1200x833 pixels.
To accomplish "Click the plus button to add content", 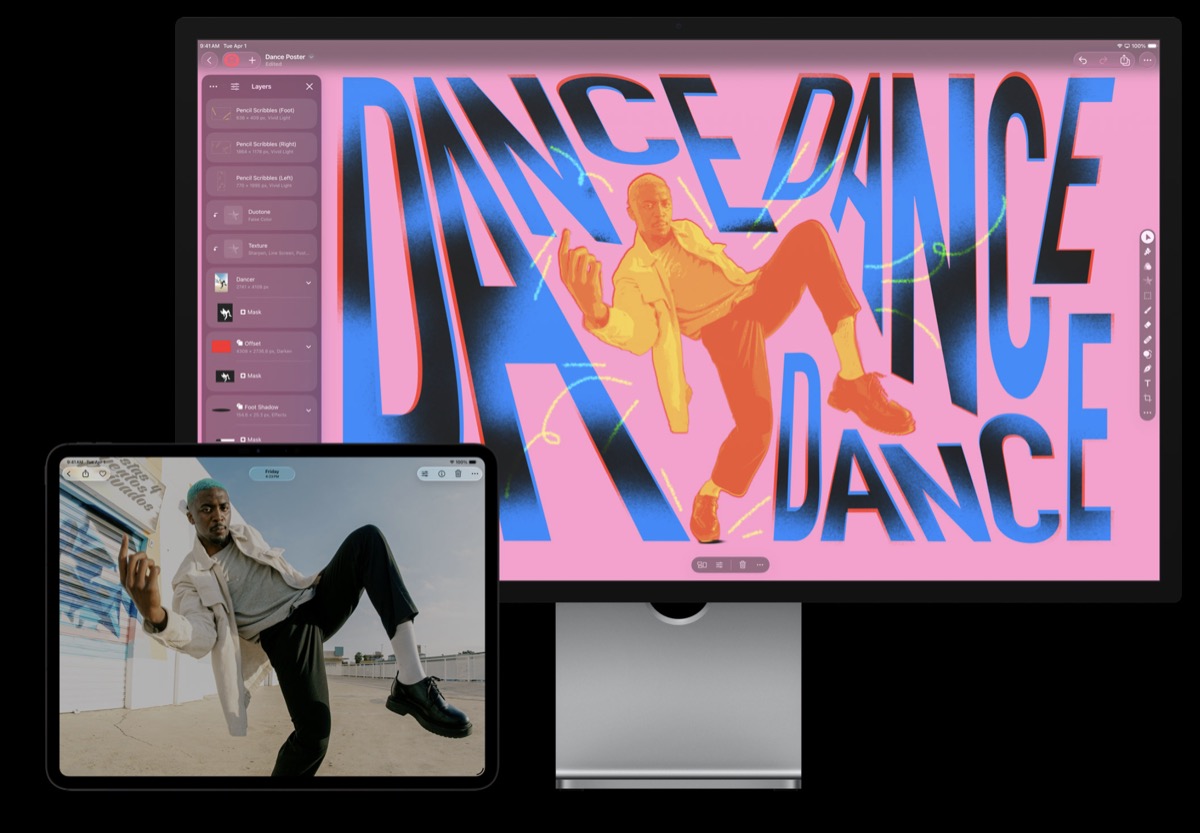I will tap(252, 60).
